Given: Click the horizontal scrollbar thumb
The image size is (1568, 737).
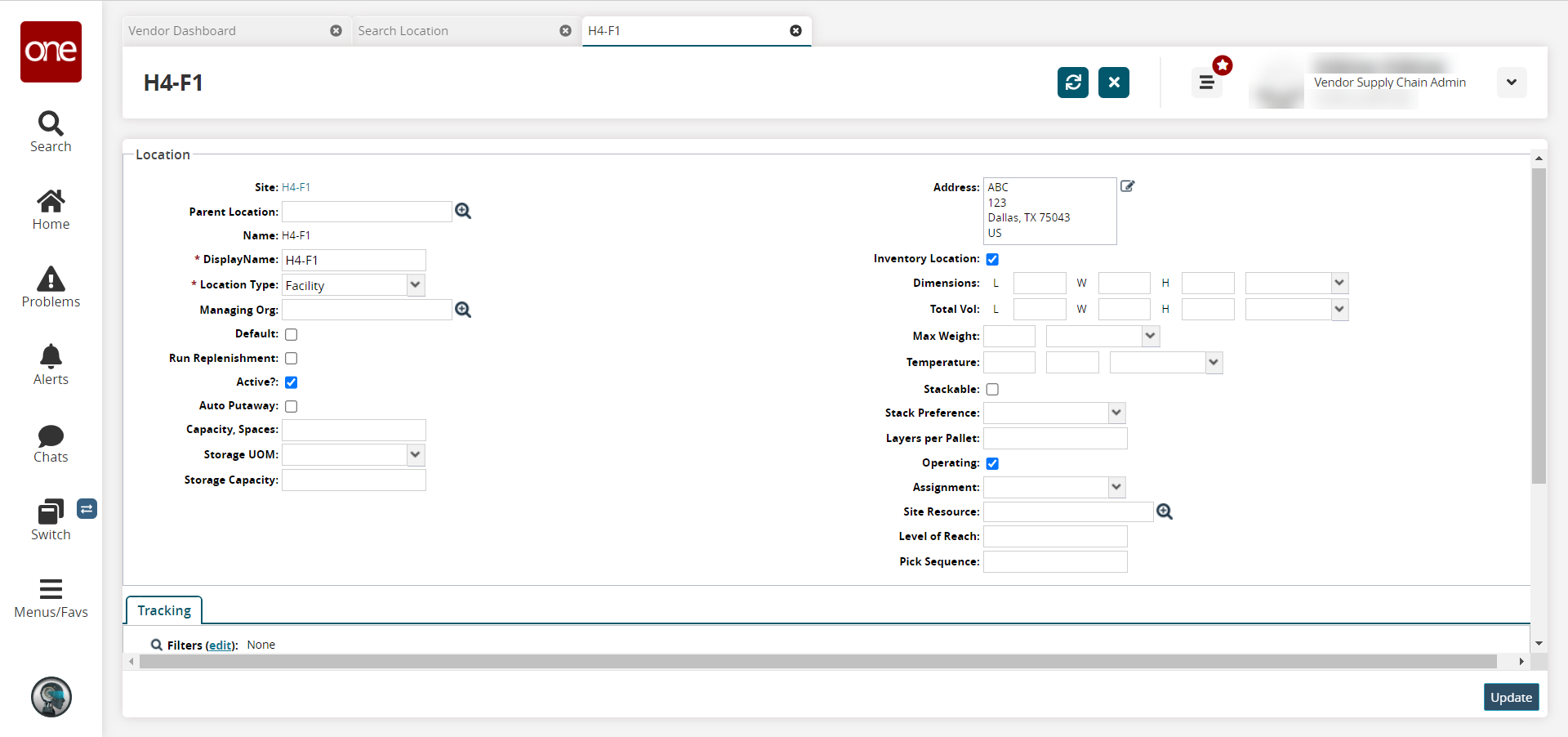Looking at the screenshot, I should [818, 661].
